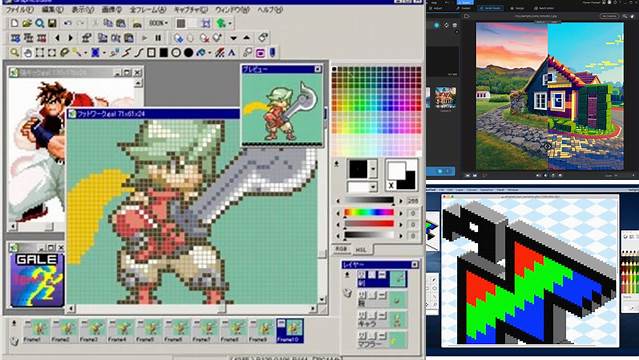
Task: Expand the secondary white color dropdown
Action: (x=373, y=187)
